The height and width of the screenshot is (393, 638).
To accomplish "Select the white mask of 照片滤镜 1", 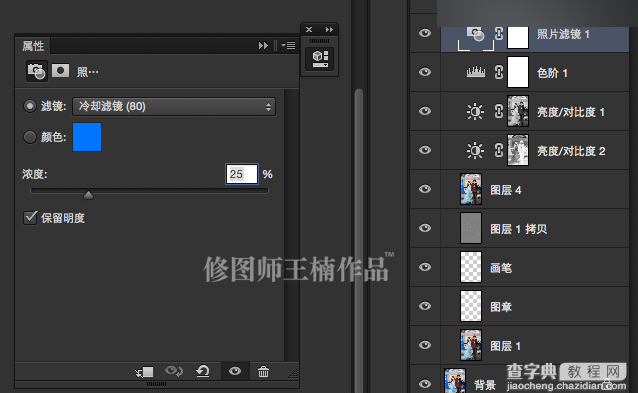I will click(518, 37).
